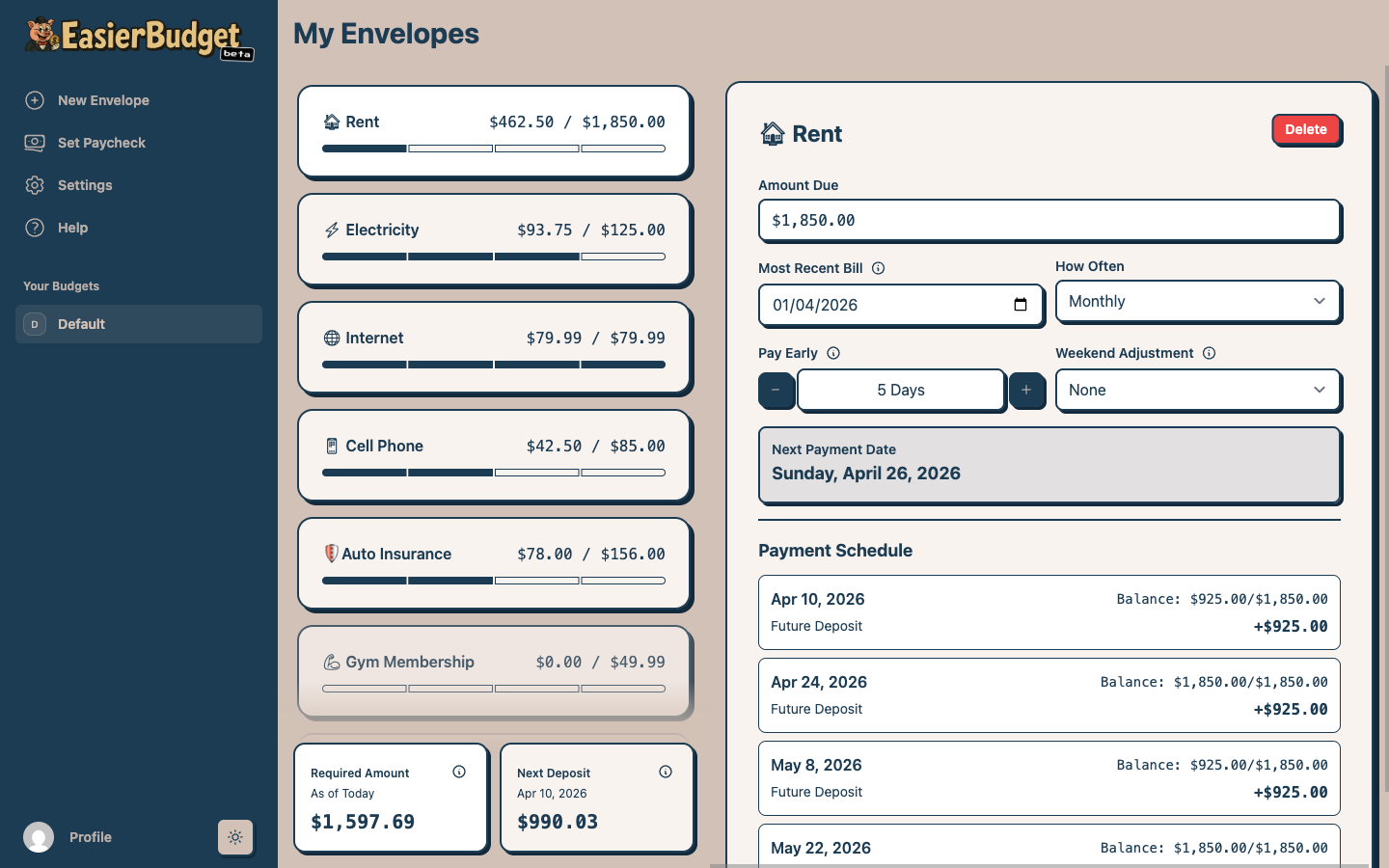Delete the Rent envelope
1389x868 pixels.
click(1305, 128)
